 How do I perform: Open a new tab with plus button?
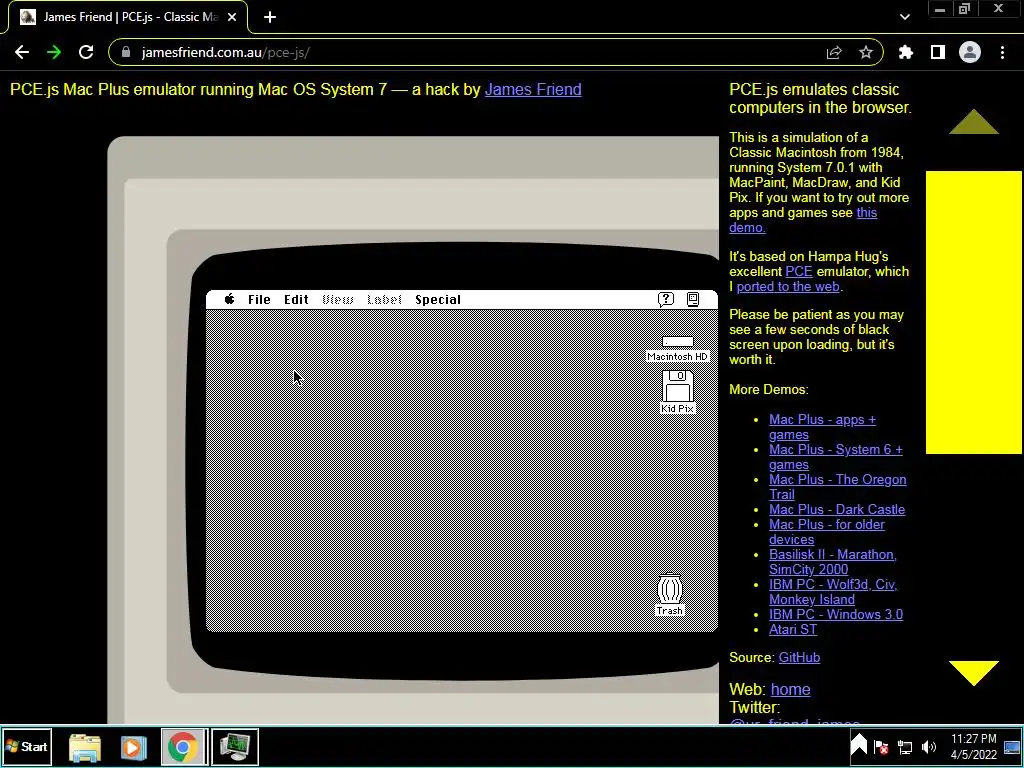tap(270, 17)
